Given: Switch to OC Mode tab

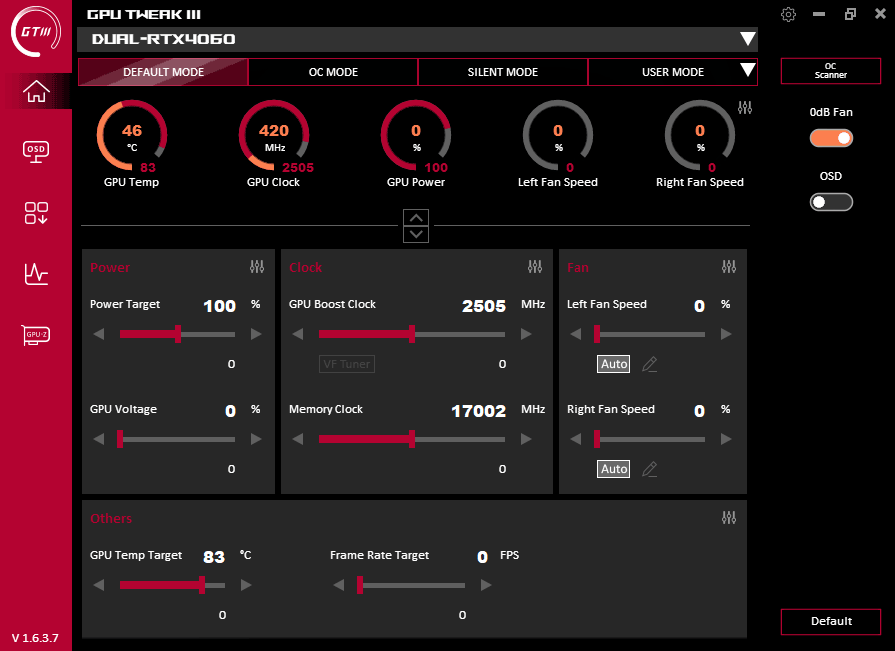Looking at the screenshot, I should (333, 72).
